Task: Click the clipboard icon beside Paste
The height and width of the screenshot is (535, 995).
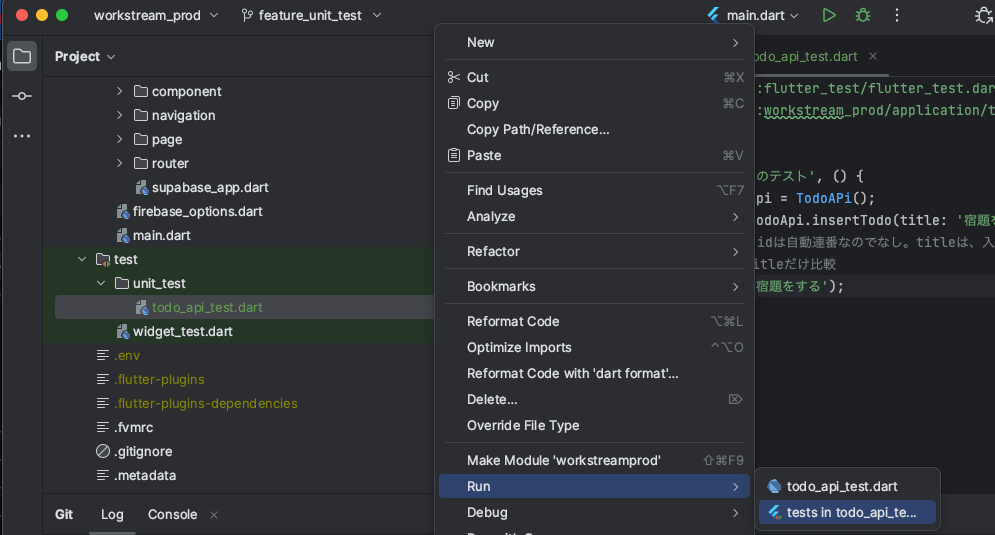Action: click(x=454, y=155)
